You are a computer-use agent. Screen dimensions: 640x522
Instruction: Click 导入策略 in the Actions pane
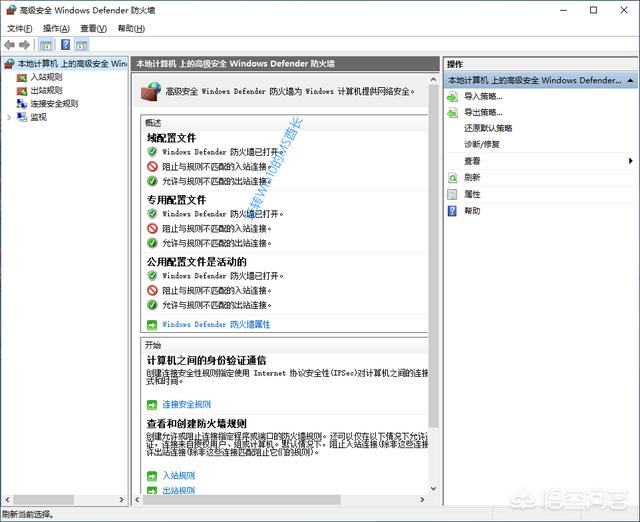(482, 96)
